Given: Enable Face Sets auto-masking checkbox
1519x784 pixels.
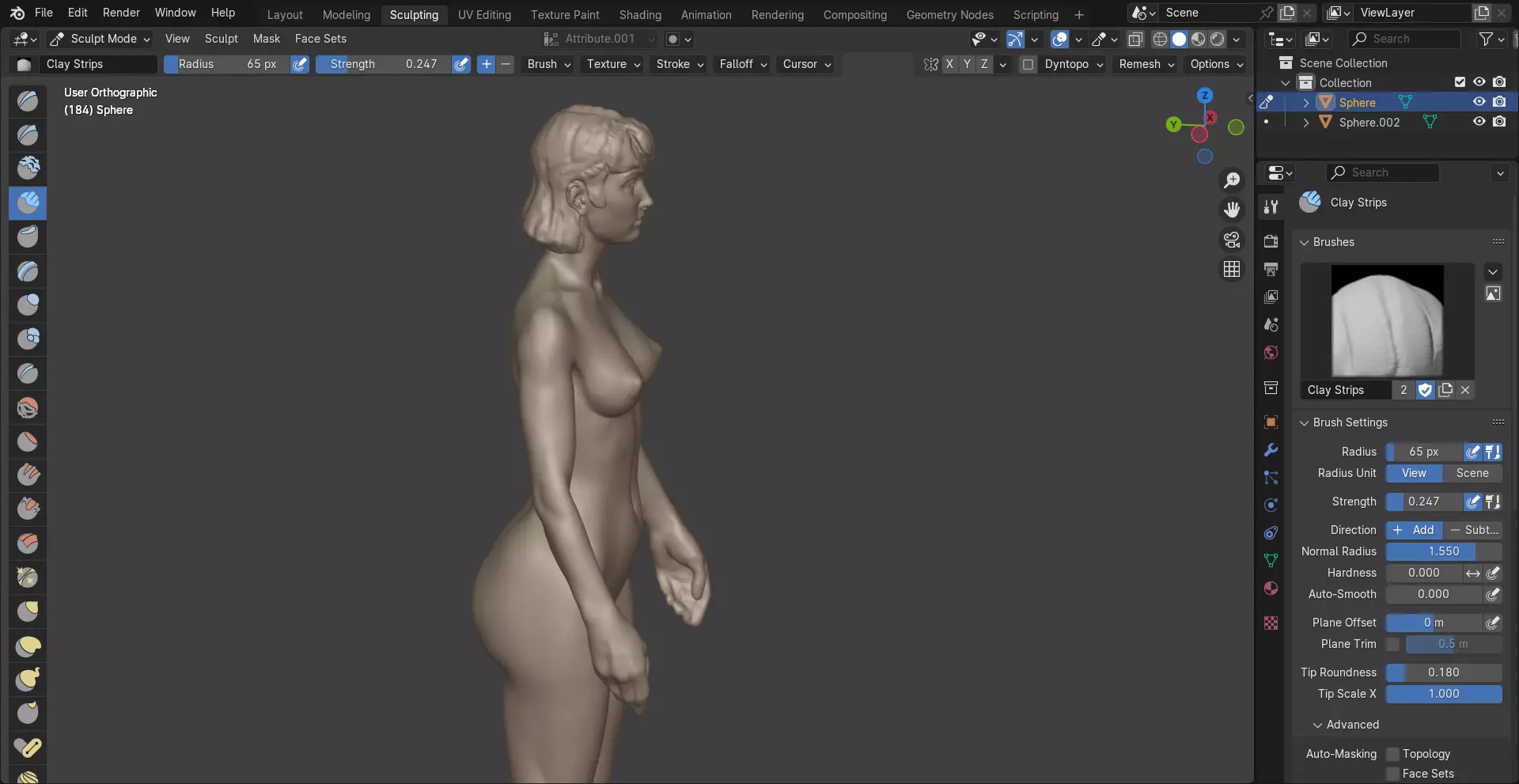Looking at the screenshot, I should [1393, 774].
